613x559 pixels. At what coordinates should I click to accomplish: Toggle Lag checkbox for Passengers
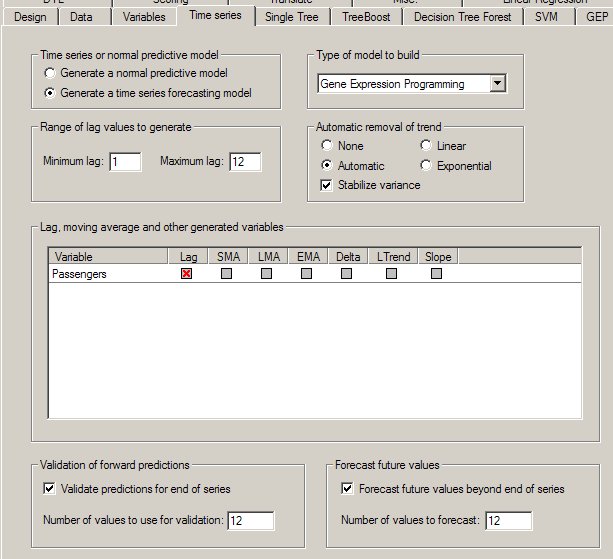click(x=186, y=274)
